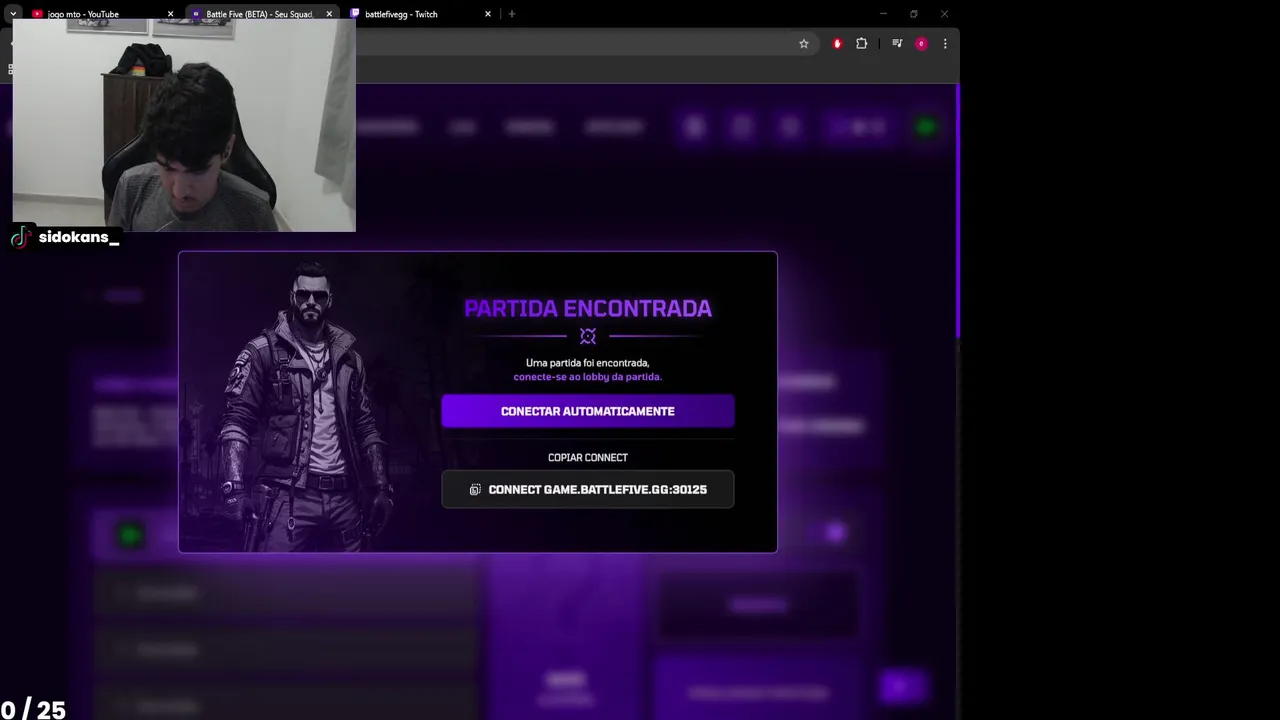This screenshot has width=1280, height=720.
Task: Minimize the browser window
Action: click(x=883, y=14)
